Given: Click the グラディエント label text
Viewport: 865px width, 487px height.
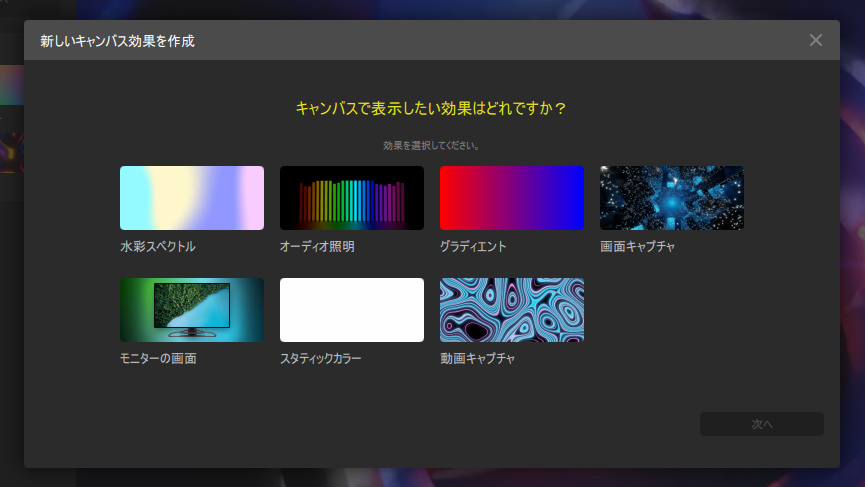Looking at the screenshot, I should point(473,247).
